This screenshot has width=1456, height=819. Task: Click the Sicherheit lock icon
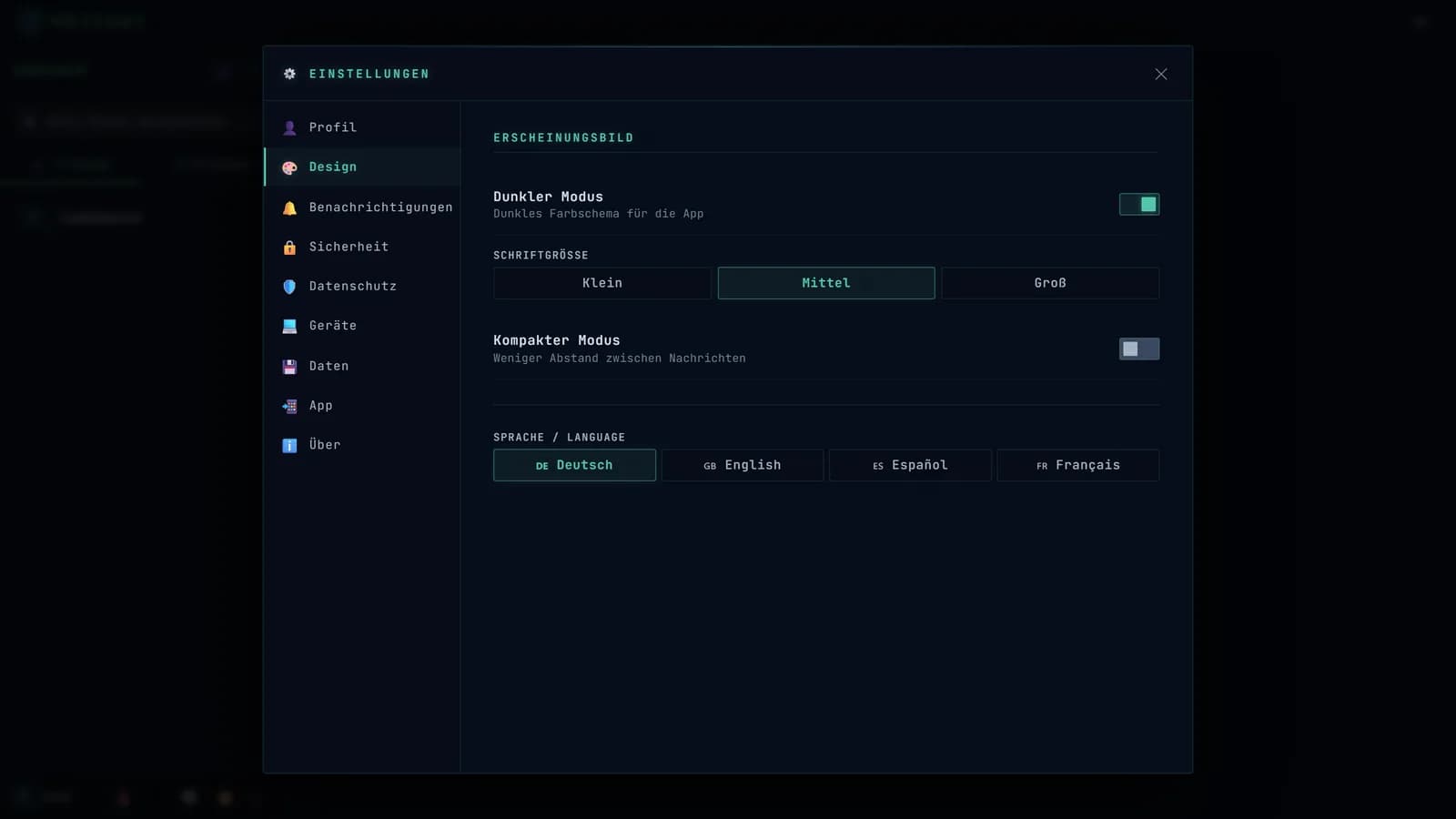(289, 247)
